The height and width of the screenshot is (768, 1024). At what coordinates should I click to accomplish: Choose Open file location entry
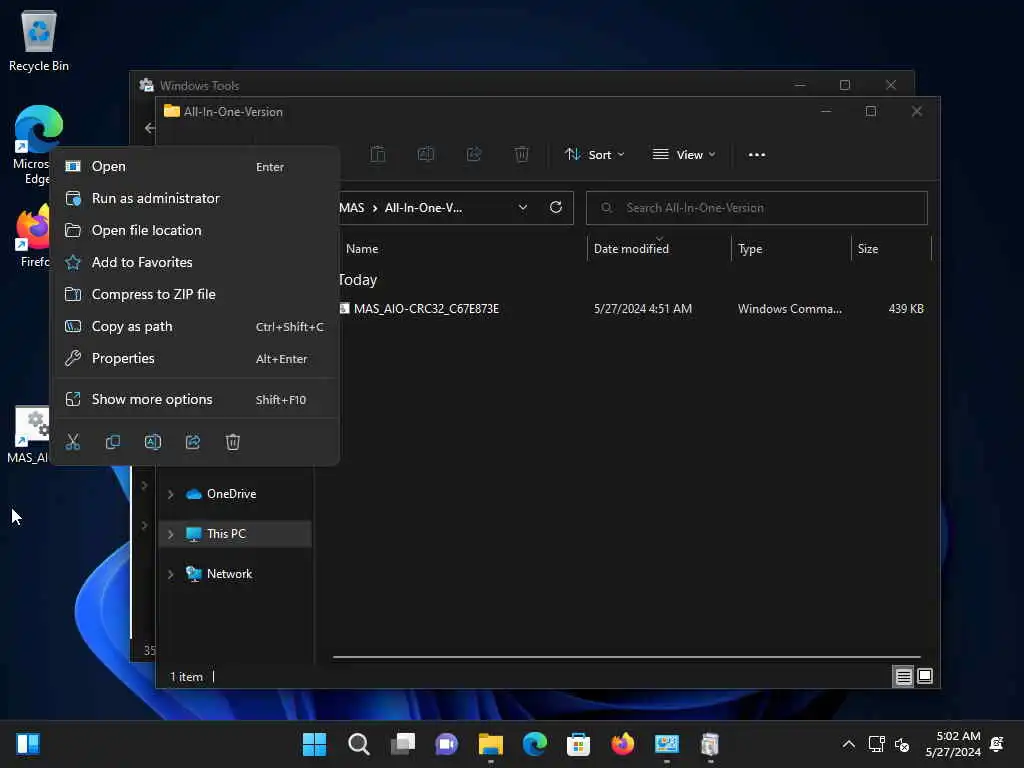(195, 231)
